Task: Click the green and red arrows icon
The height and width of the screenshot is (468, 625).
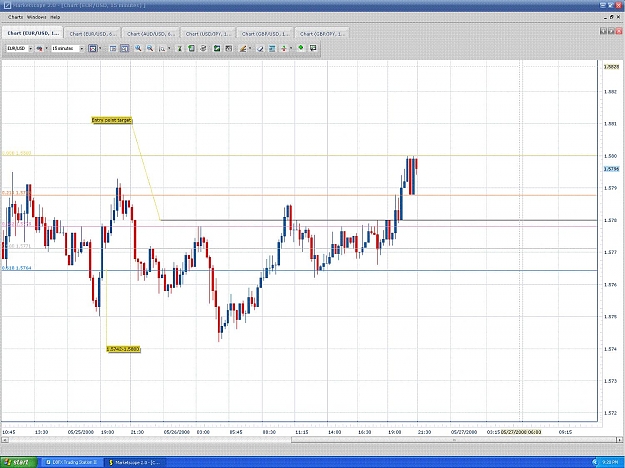Action: (x=284, y=49)
